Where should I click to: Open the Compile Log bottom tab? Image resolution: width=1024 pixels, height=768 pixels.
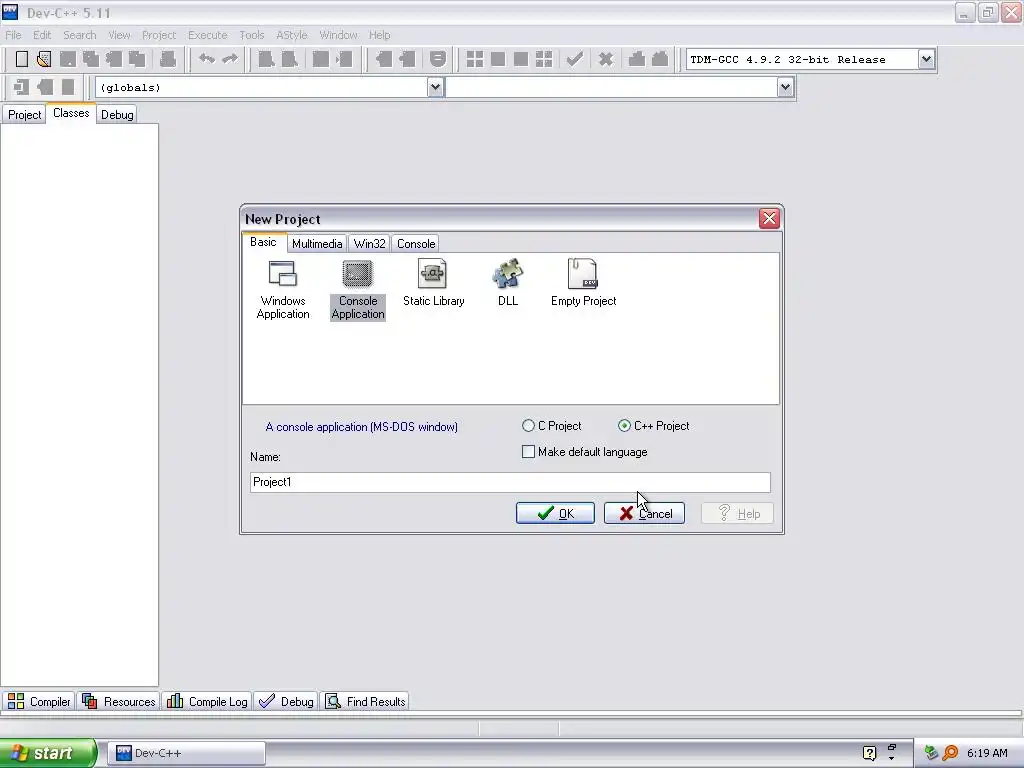(207, 701)
